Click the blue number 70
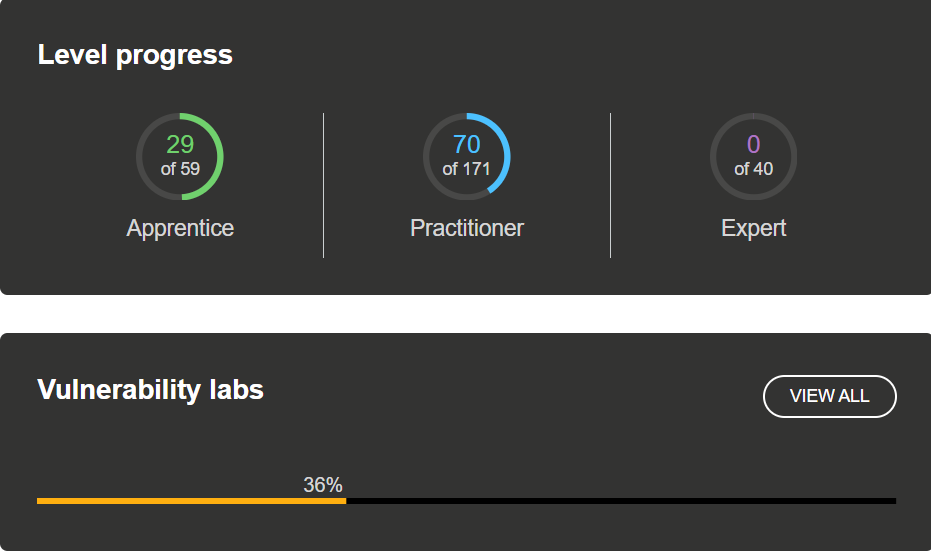Screen dimensions: 931x552 click(467, 144)
